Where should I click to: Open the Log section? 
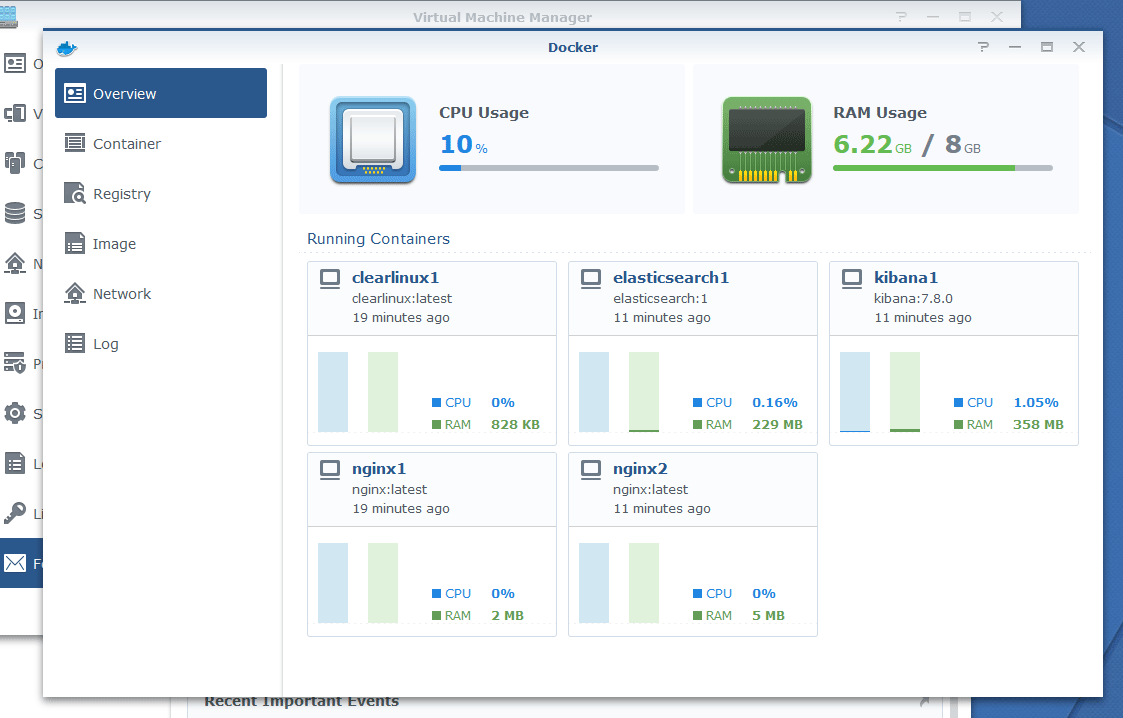click(160, 344)
